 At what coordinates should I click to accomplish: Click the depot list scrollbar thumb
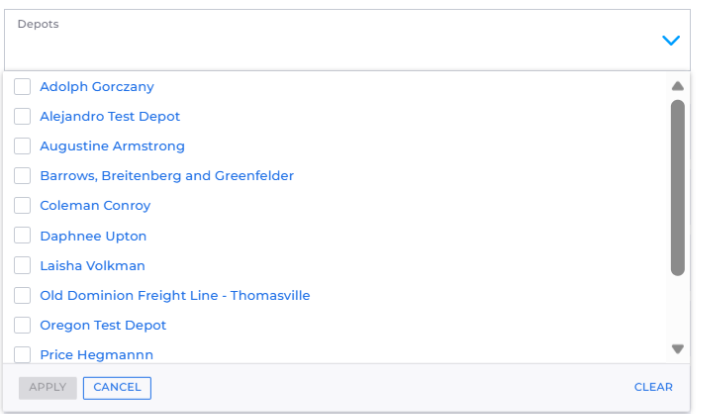click(677, 188)
